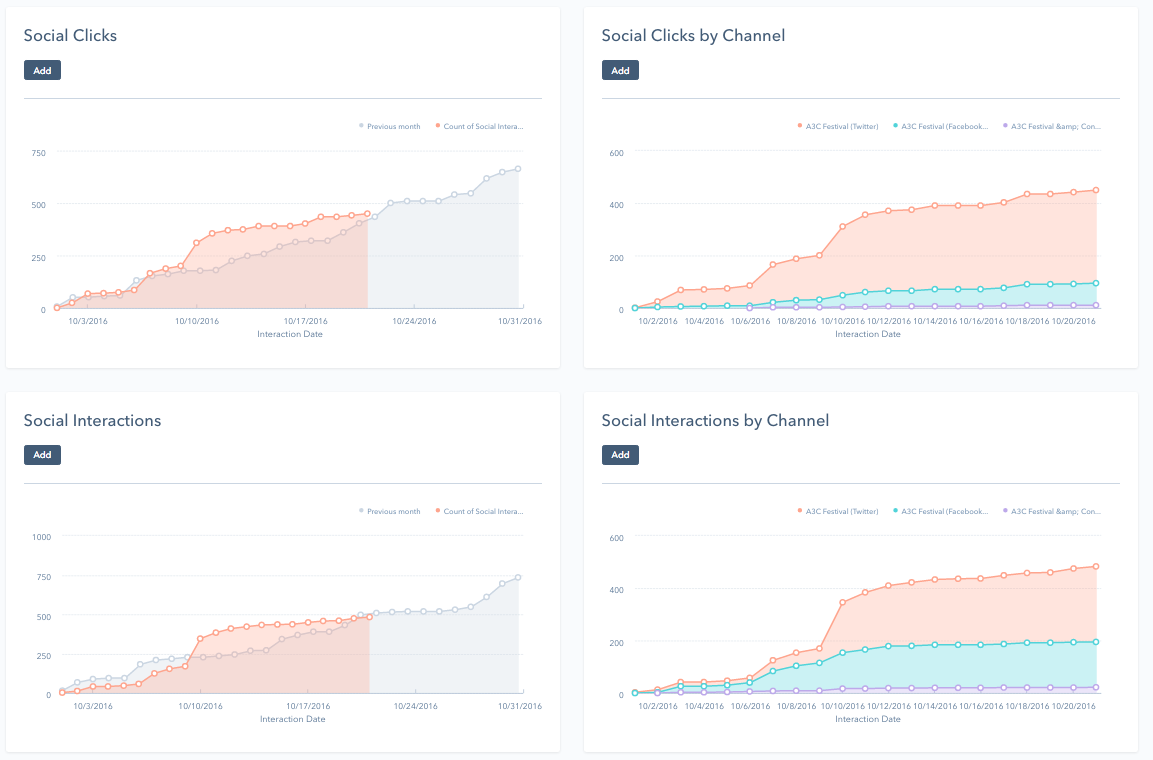Image resolution: width=1153 pixels, height=760 pixels.
Task: Click the Twitter legend marker in Social Interactions by Channel
Action: tap(800, 511)
